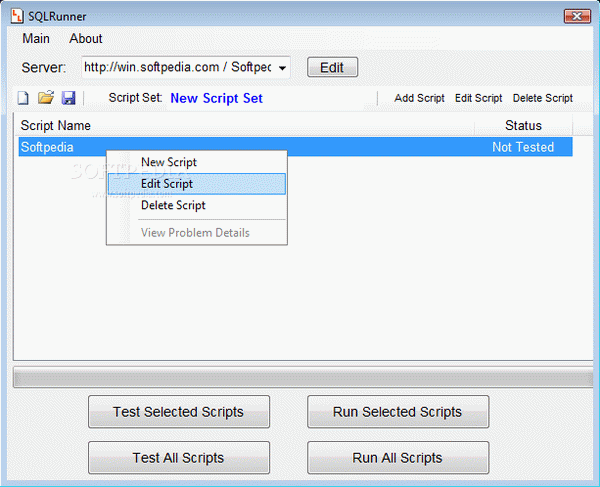600x487 pixels.
Task: Create a new script set icon
Action: click(x=23, y=98)
